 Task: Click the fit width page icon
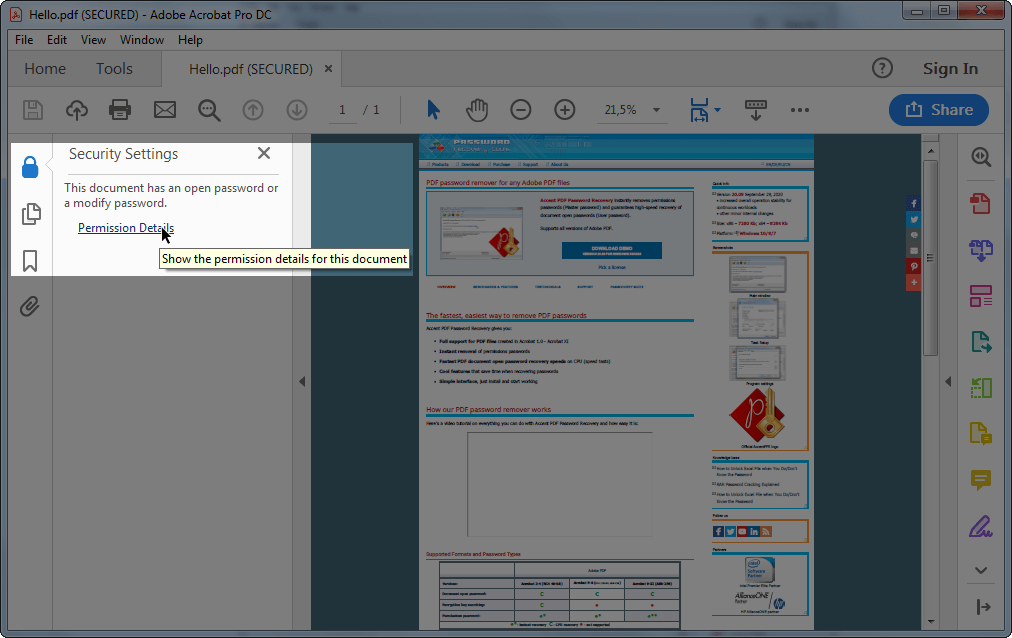click(x=699, y=110)
